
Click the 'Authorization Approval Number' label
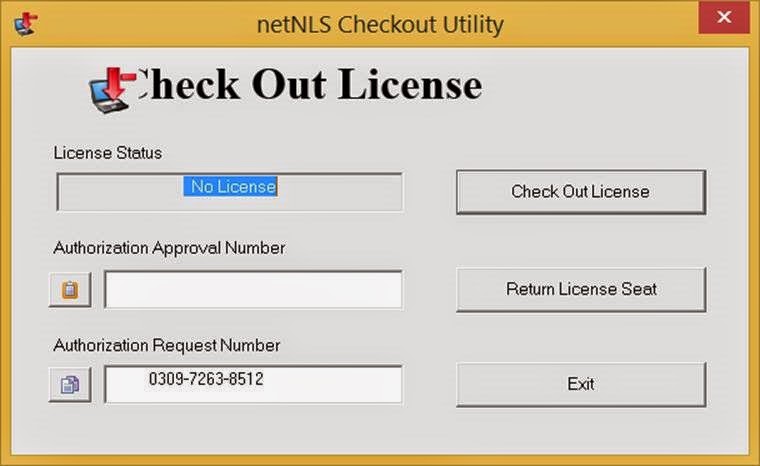point(169,248)
